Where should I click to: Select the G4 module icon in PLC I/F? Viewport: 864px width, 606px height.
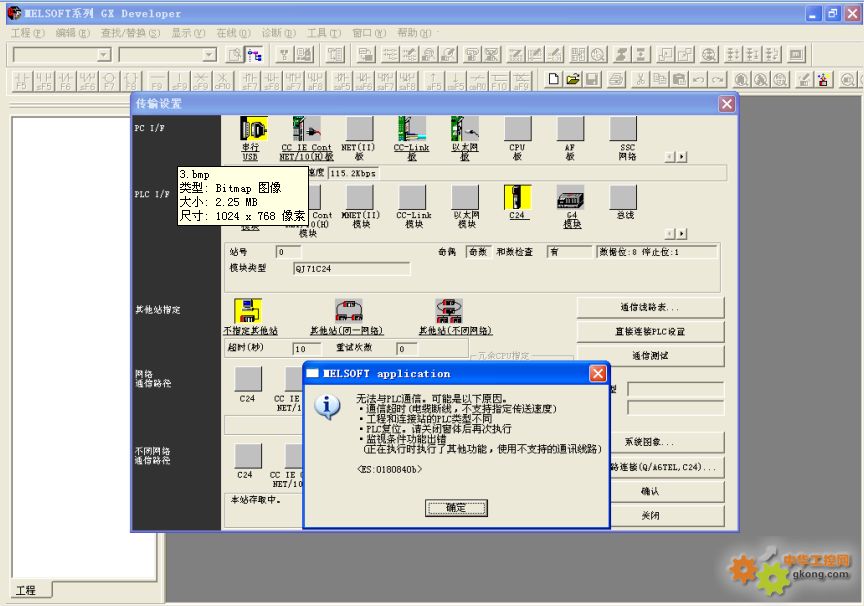(x=570, y=197)
